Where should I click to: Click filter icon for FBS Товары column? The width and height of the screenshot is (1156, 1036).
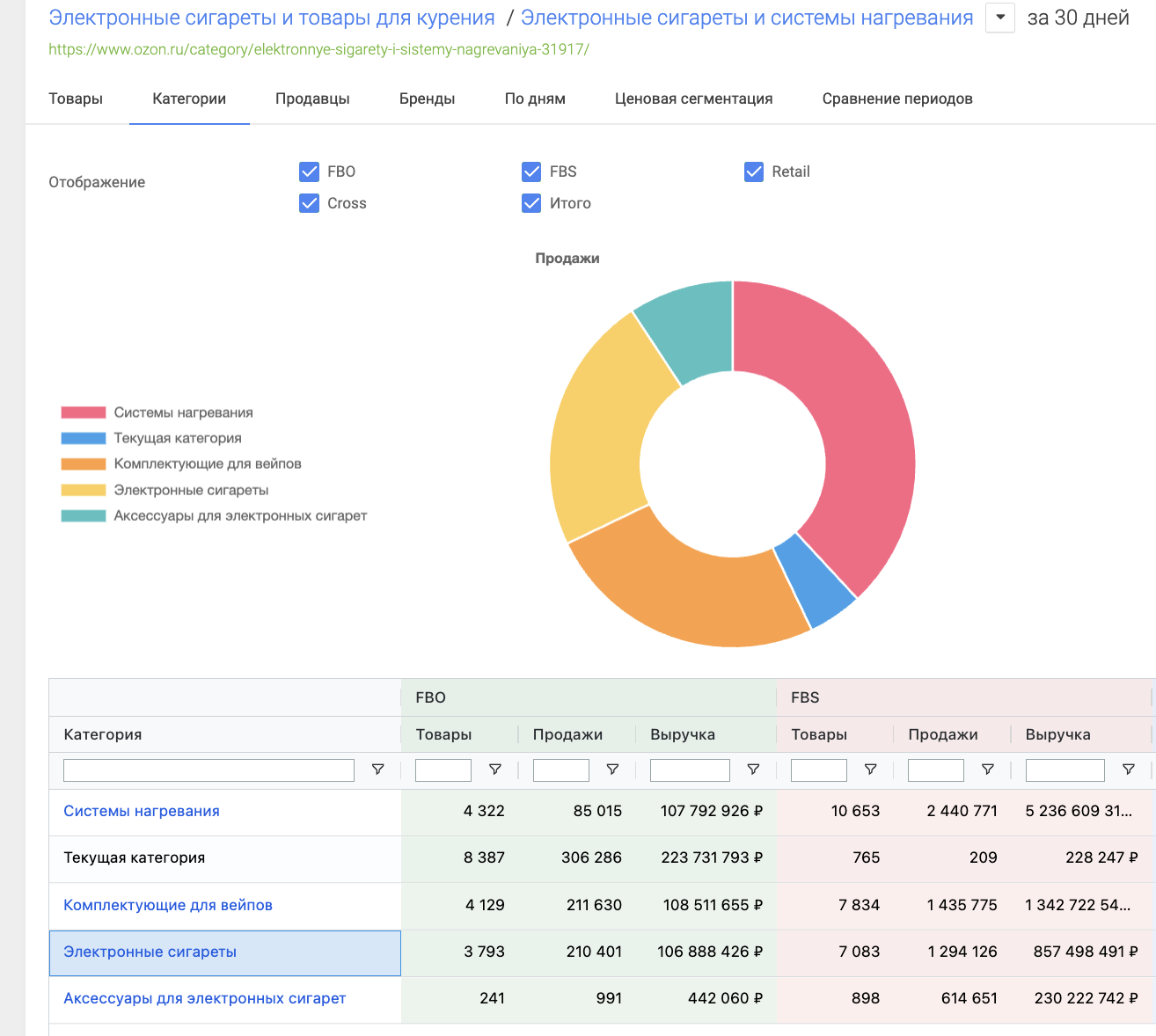[870, 770]
